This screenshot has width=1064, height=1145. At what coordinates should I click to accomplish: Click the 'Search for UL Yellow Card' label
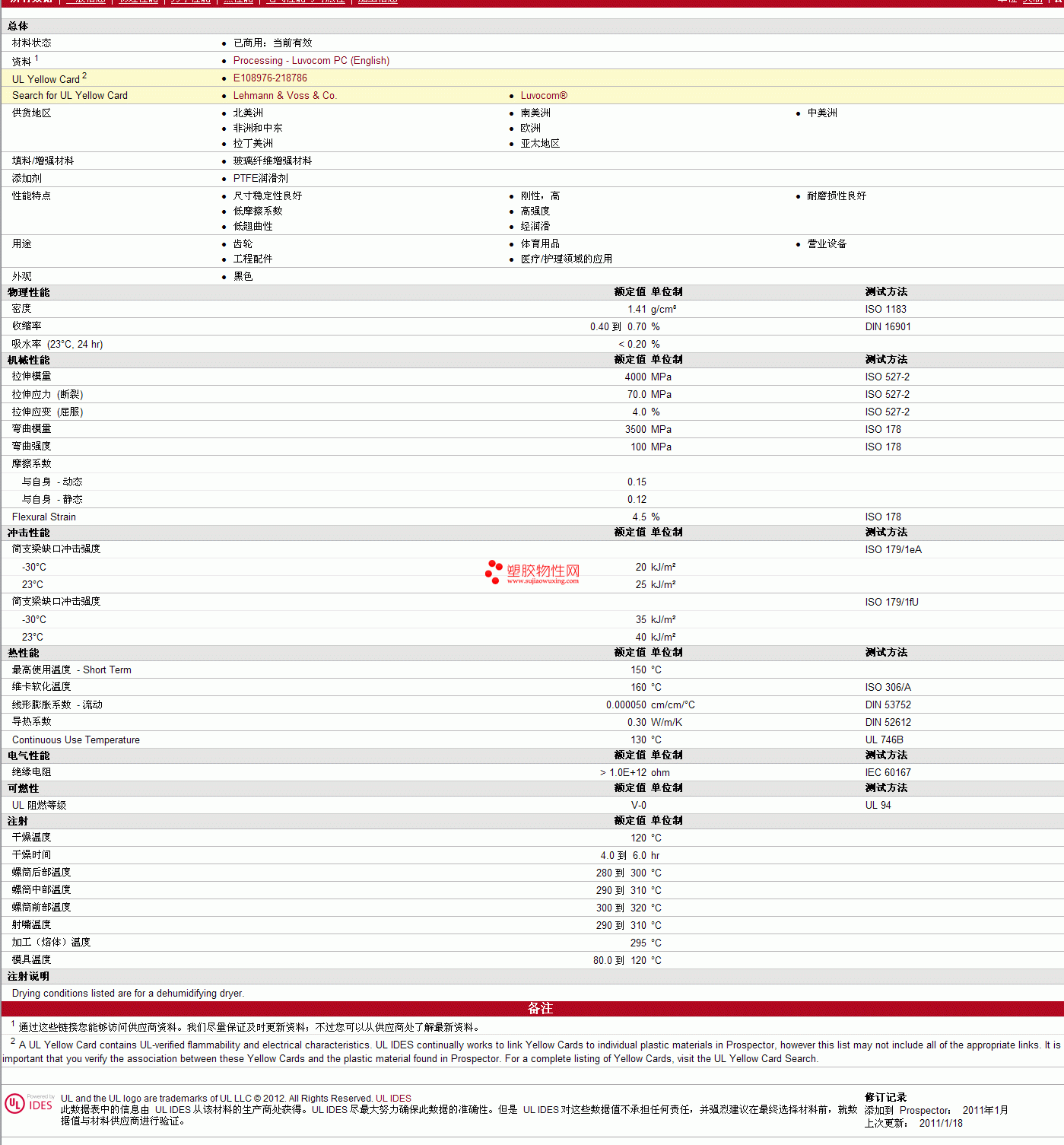[70, 96]
